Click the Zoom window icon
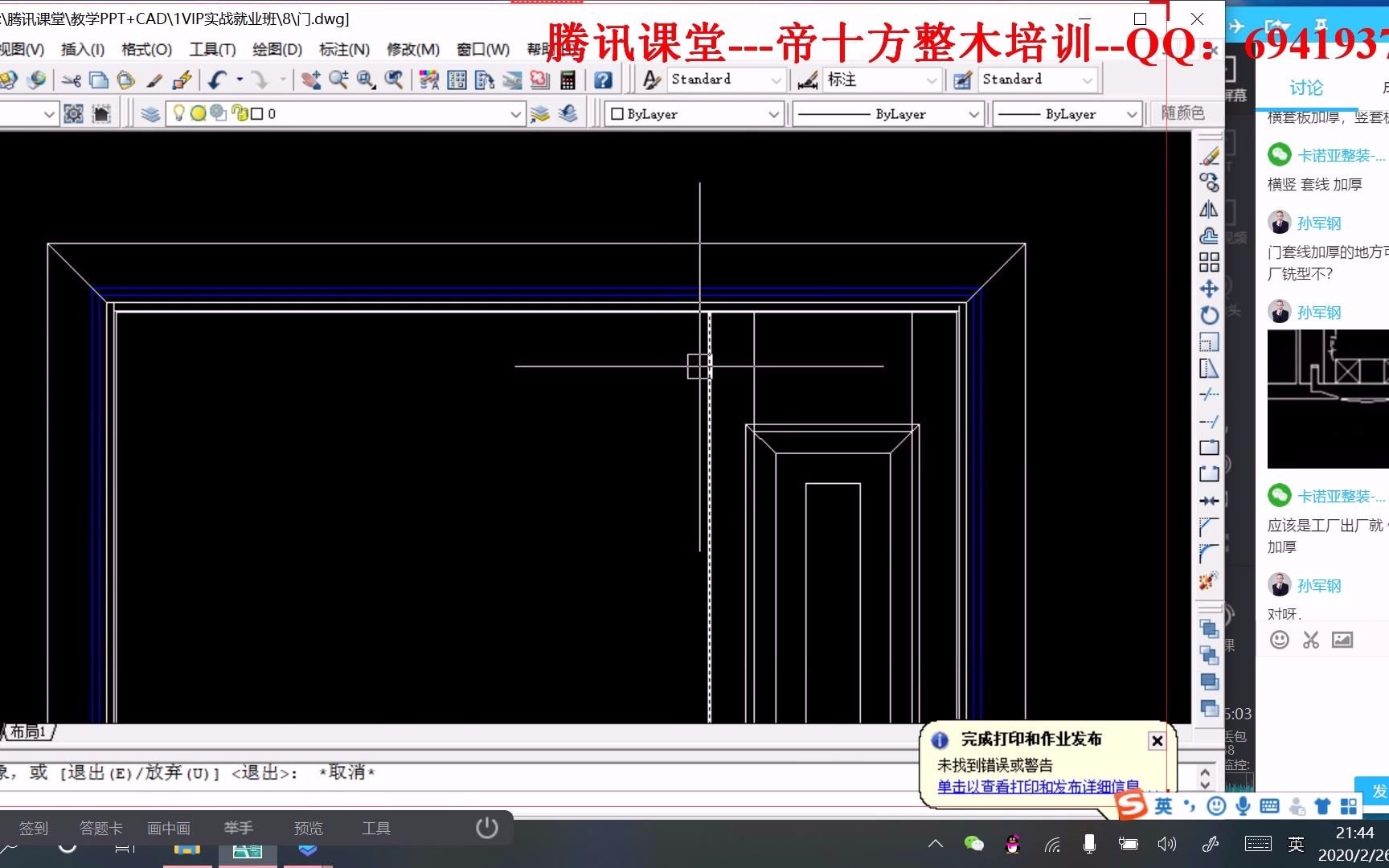This screenshot has width=1389, height=868. point(366,80)
